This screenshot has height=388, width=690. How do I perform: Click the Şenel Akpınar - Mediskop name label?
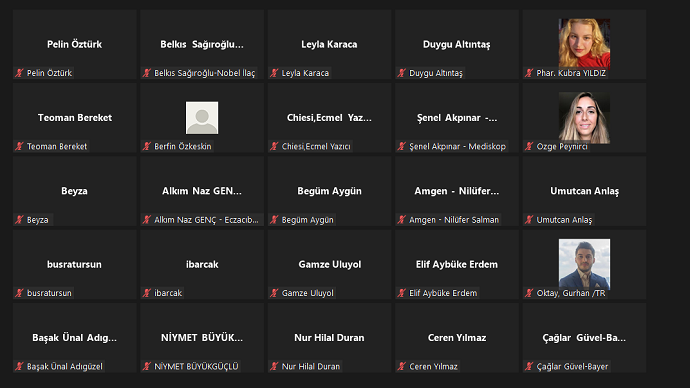coord(457,146)
